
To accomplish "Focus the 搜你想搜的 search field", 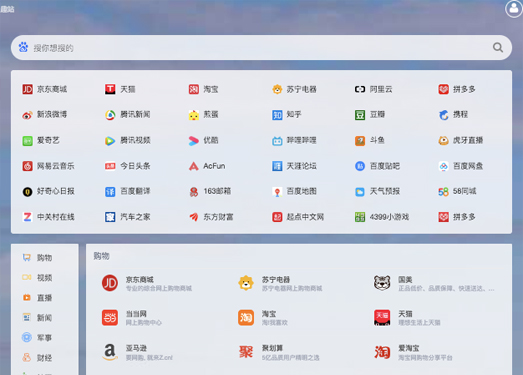I will pyautogui.click(x=261, y=48).
